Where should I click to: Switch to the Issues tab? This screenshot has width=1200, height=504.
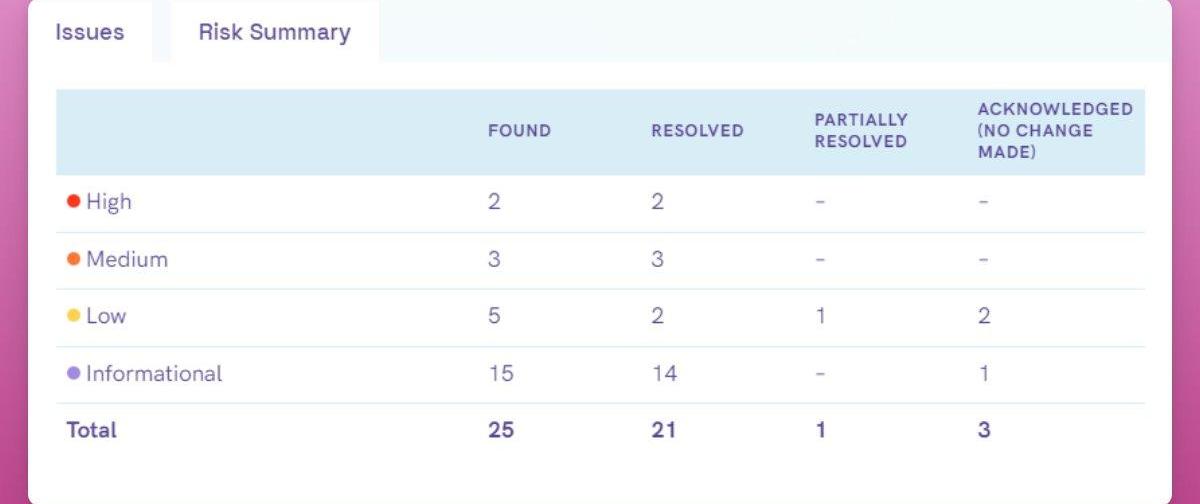(90, 32)
